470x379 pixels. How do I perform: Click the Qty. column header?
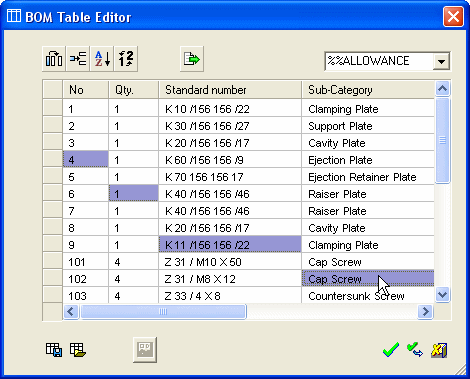[x=134, y=90]
